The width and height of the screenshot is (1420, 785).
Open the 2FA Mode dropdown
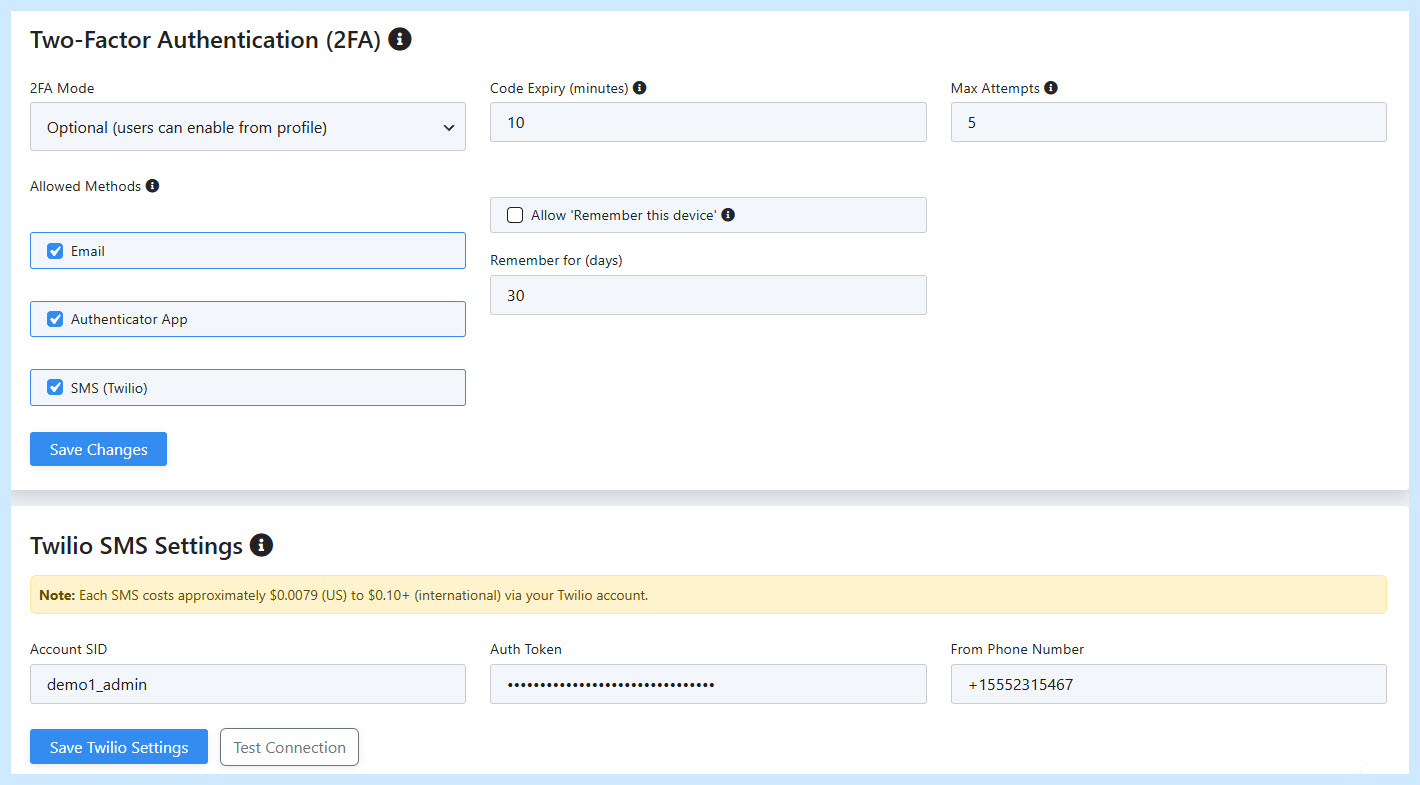[248, 127]
